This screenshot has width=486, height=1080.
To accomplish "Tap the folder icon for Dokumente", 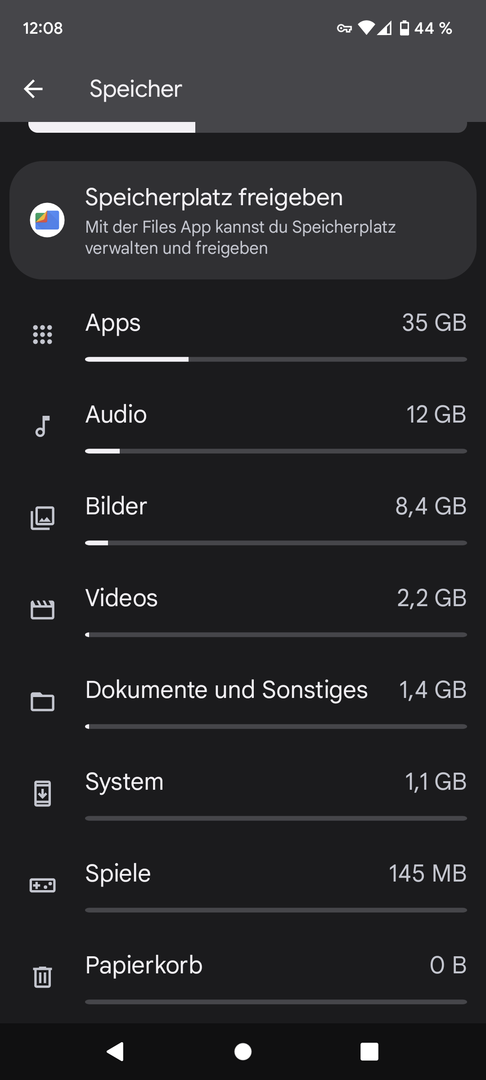I will 43,702.
